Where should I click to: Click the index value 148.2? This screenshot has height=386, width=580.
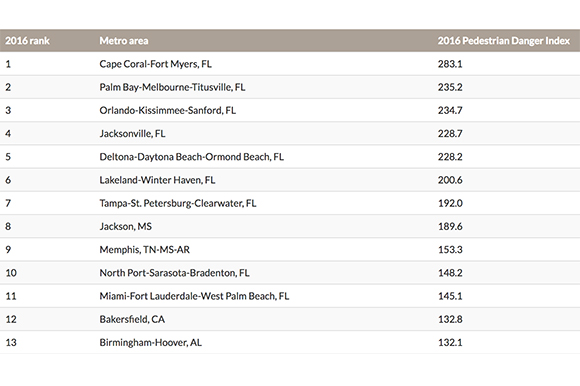pos(450,273)
